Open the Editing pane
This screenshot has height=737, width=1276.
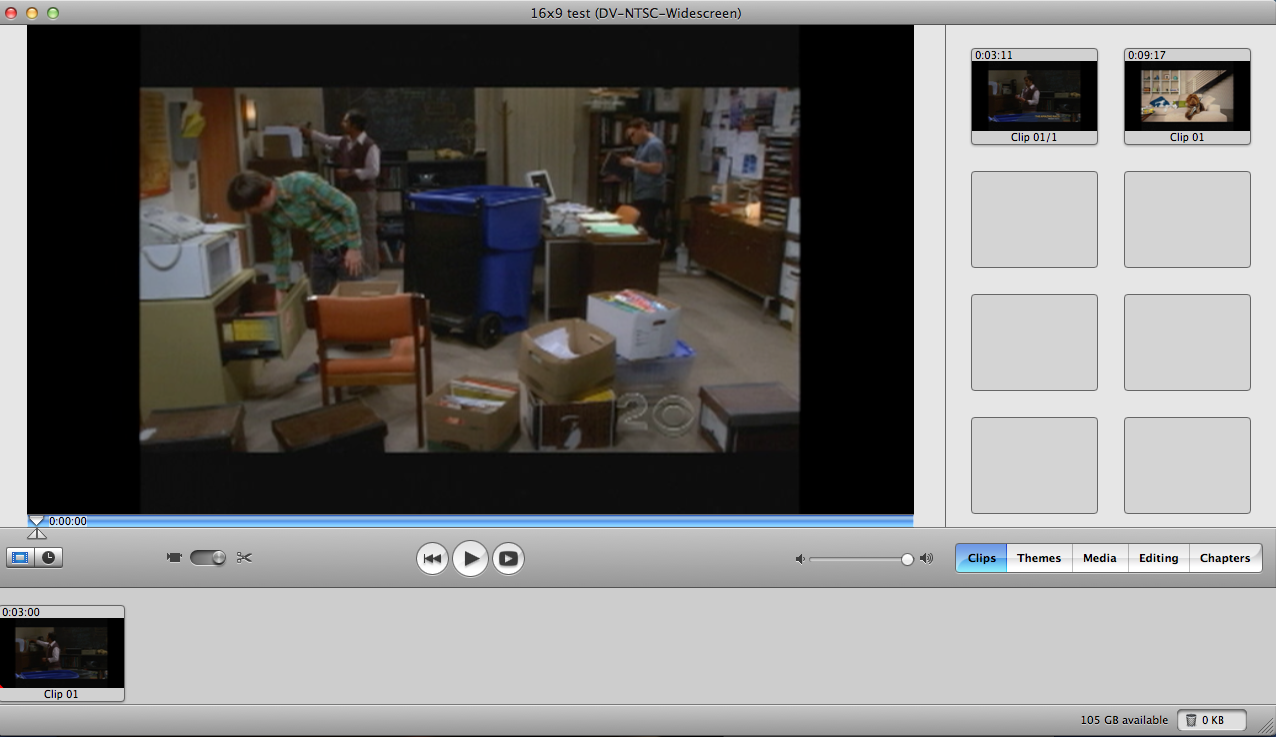tap(1158, 558)
